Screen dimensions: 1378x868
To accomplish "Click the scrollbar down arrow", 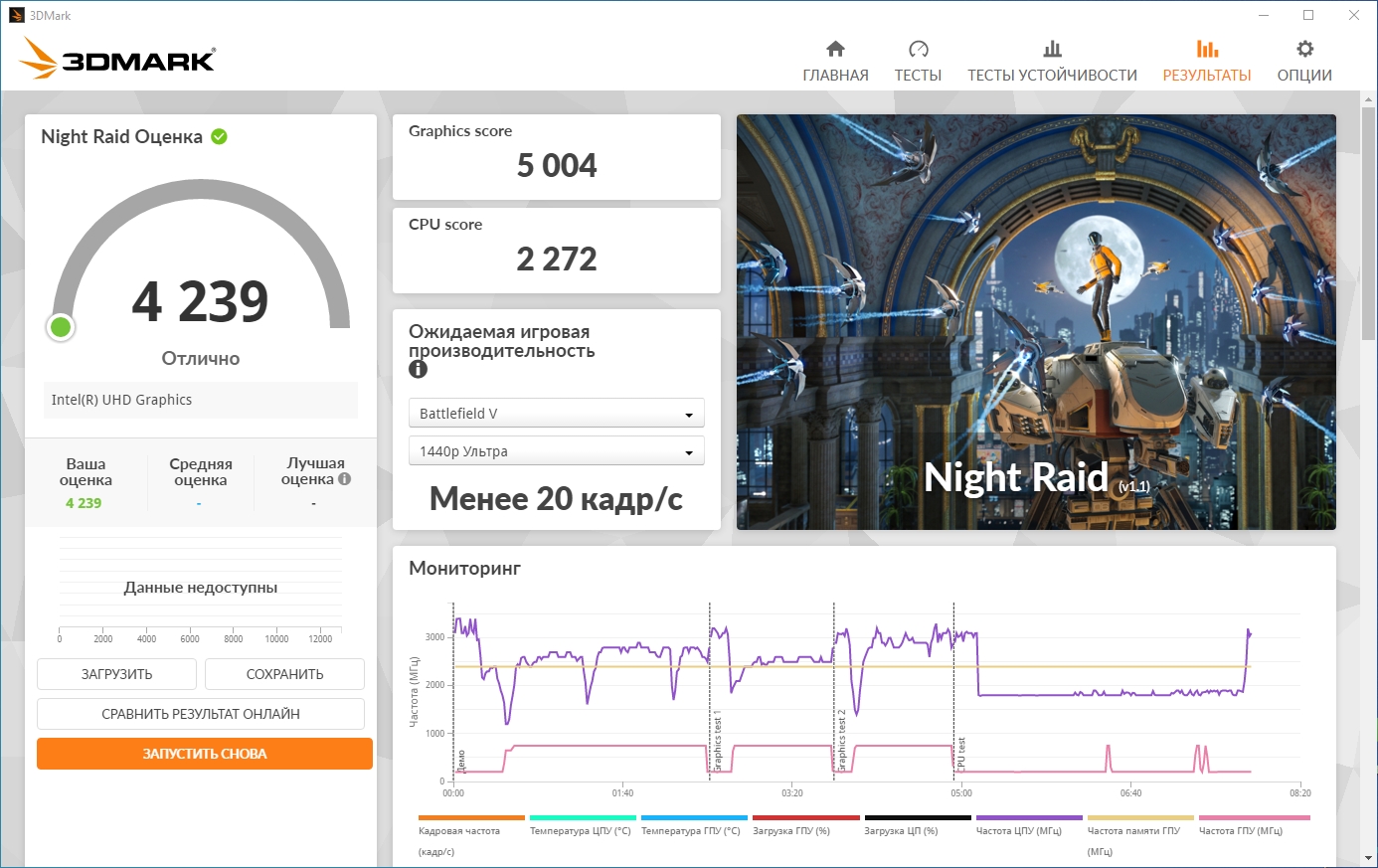I will [1369, 858].
